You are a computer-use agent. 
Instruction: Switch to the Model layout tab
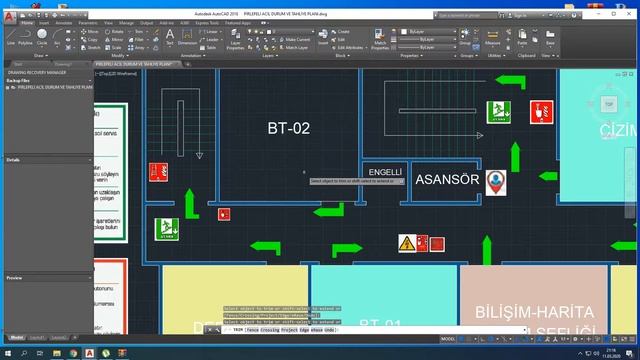pyautogui.click(x=17, y=338)
